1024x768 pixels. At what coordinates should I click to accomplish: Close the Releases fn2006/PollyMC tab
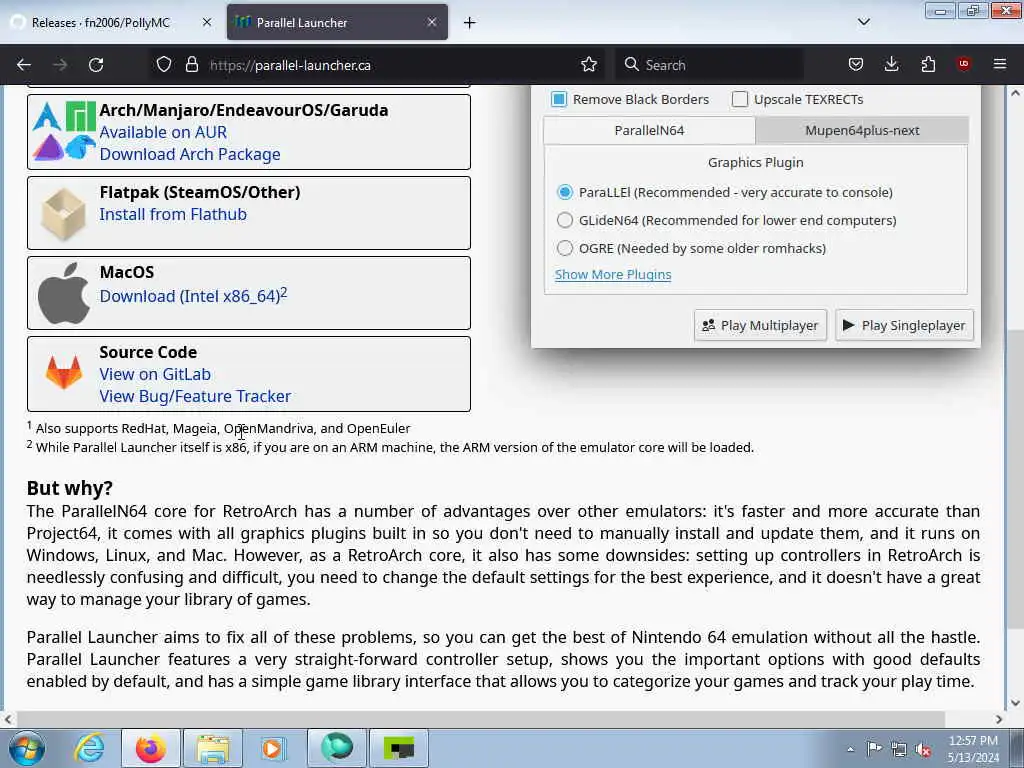pos(206,22)
